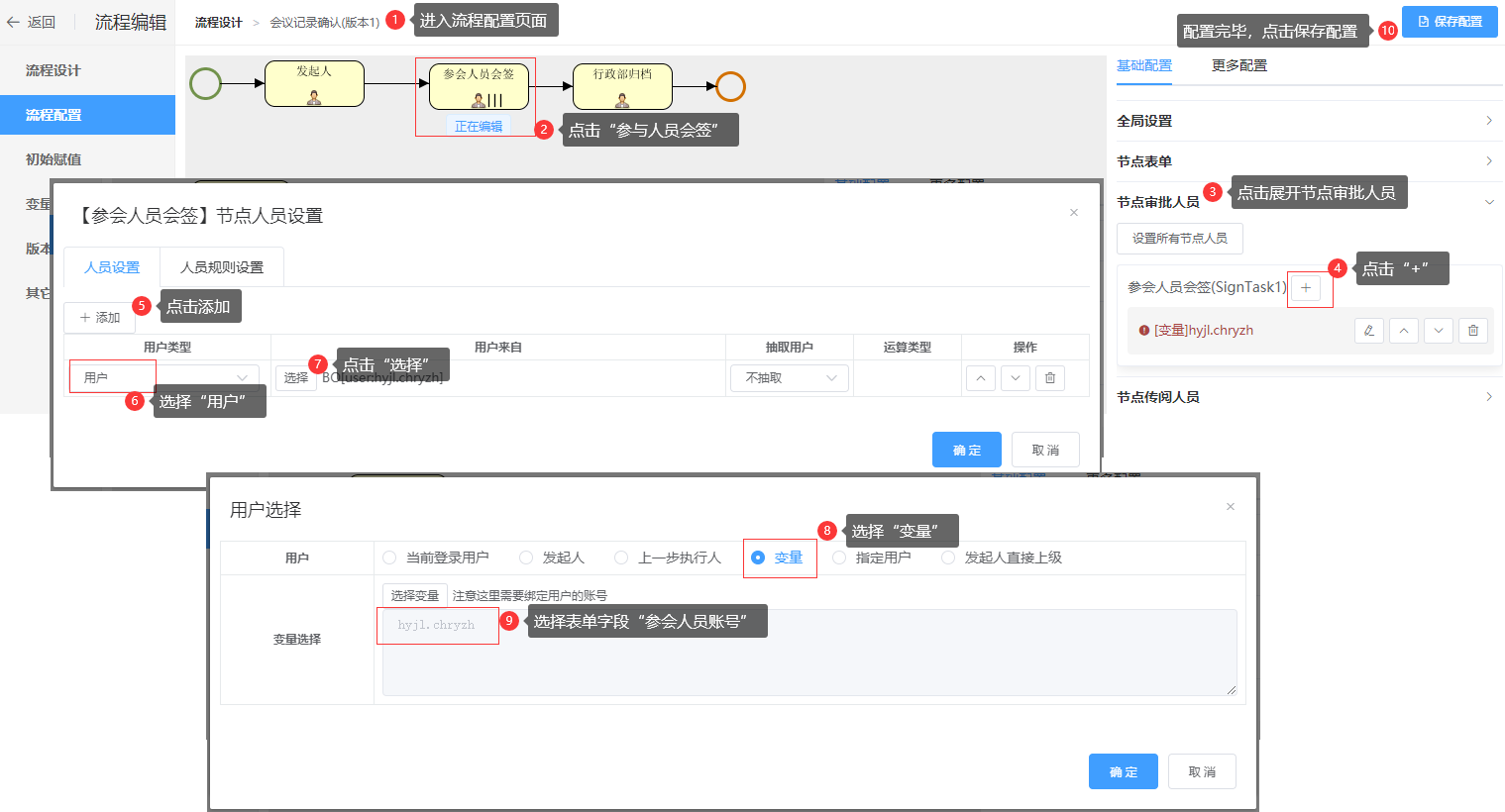
Task: Open the 用户类型 dropdown showing 用户
Action: 164,378
